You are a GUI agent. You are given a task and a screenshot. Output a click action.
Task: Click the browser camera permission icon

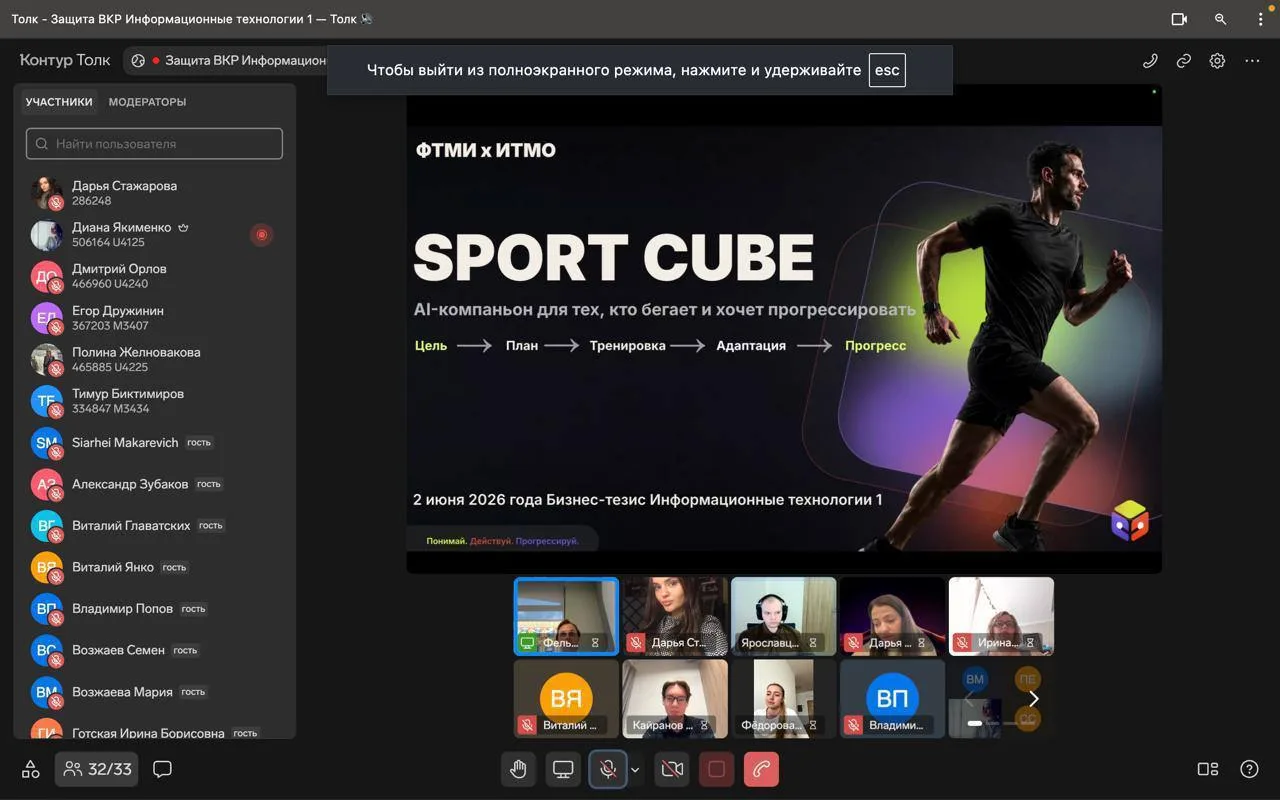pyautogui.click(x=1179, y=19)
